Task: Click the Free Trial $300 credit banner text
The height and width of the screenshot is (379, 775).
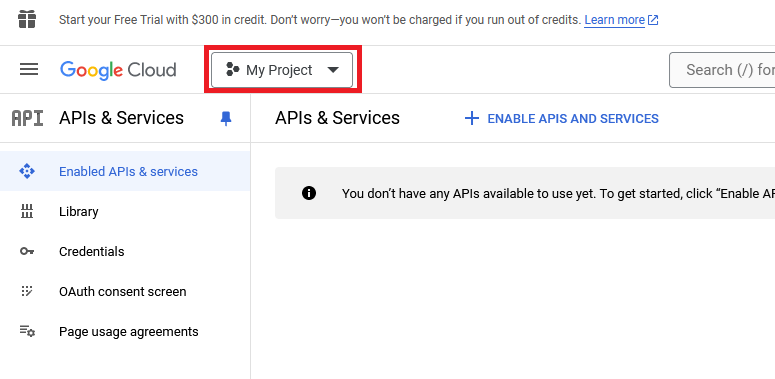Action: pyautogui.click(x=319, y=20)
